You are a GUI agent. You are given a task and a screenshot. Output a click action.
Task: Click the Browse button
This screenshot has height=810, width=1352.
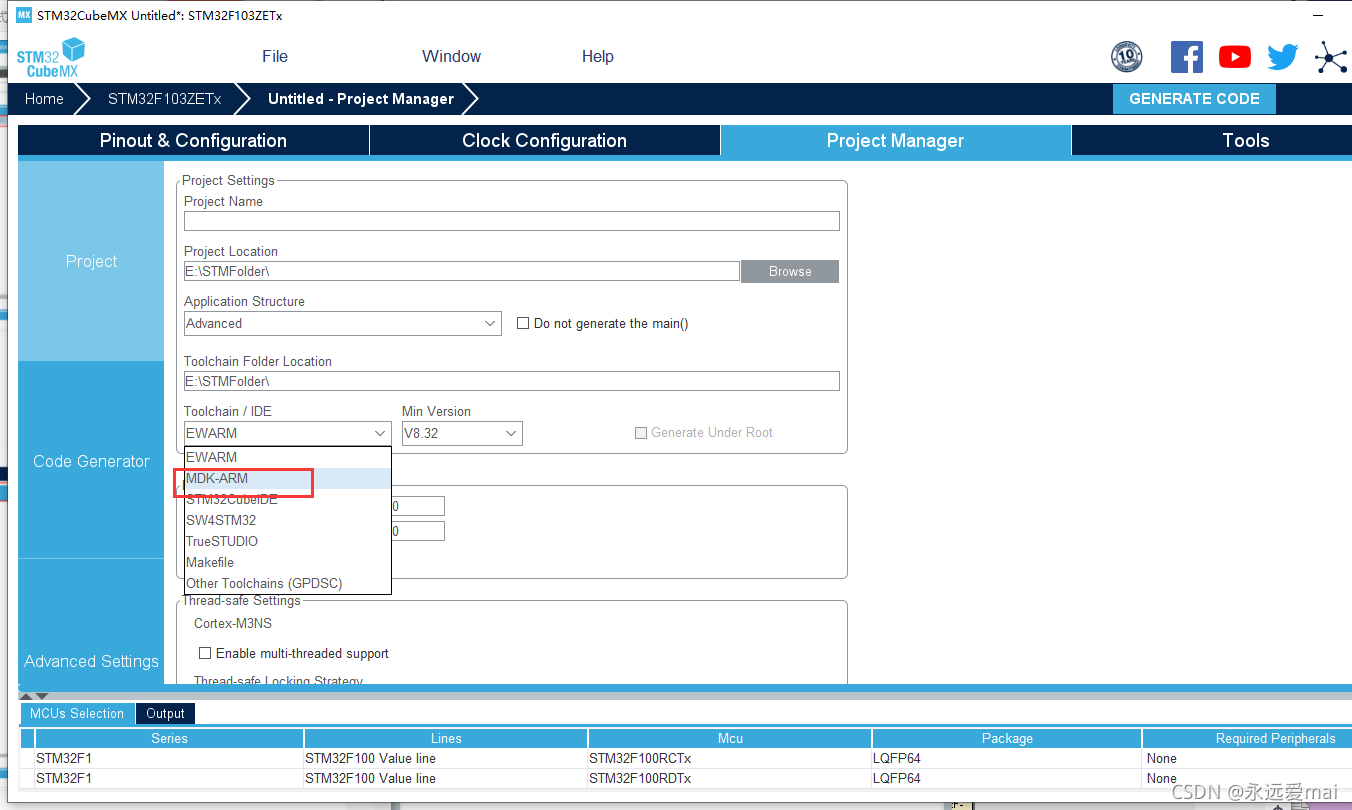tap(790, 271)
